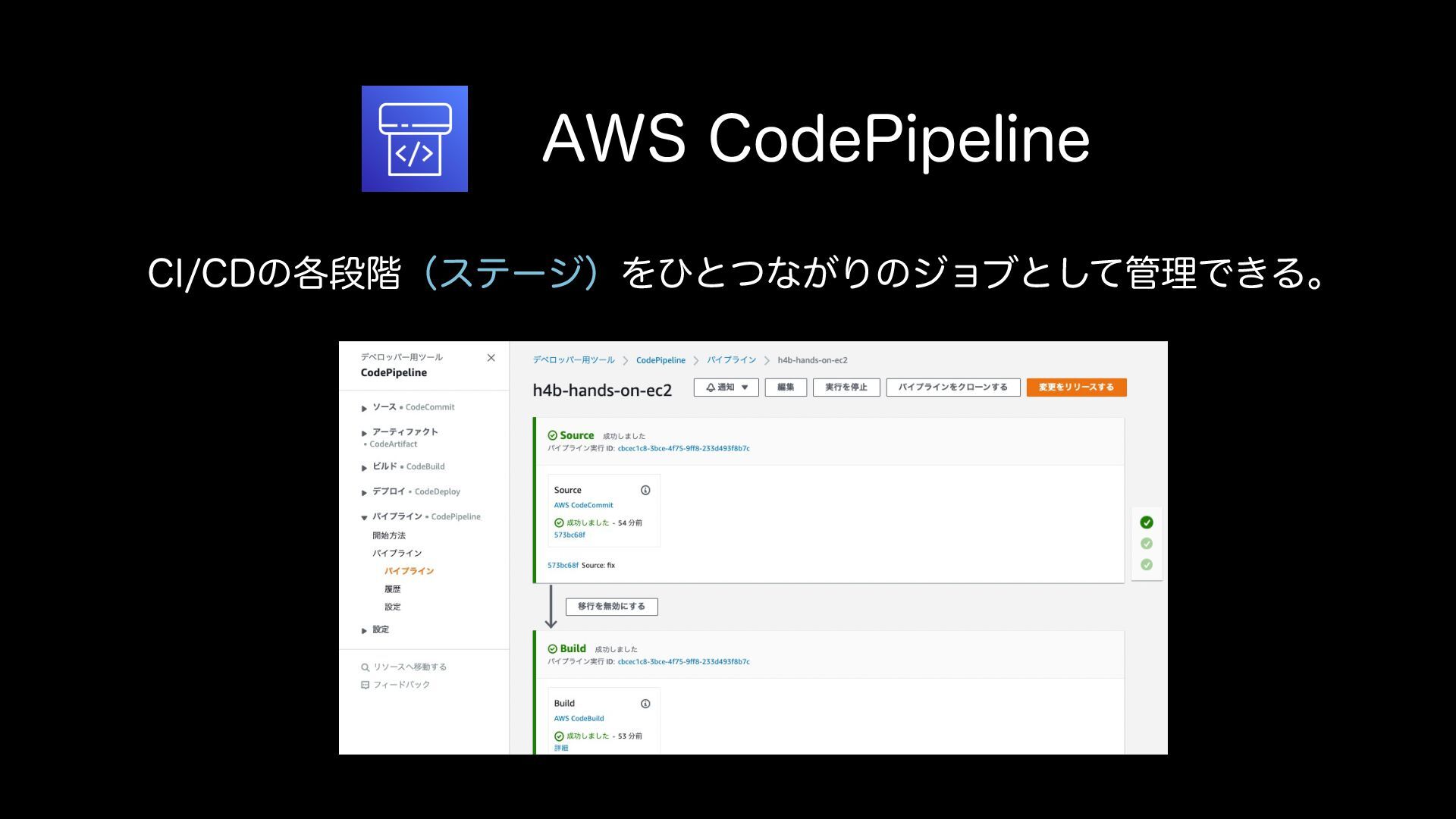Open 開始方法 in the sidebar

[389, 535]
